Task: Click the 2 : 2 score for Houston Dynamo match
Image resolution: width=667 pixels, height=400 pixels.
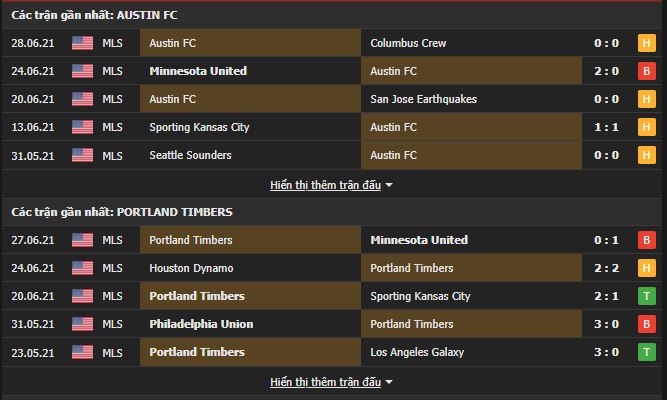Action: (606, 268)
